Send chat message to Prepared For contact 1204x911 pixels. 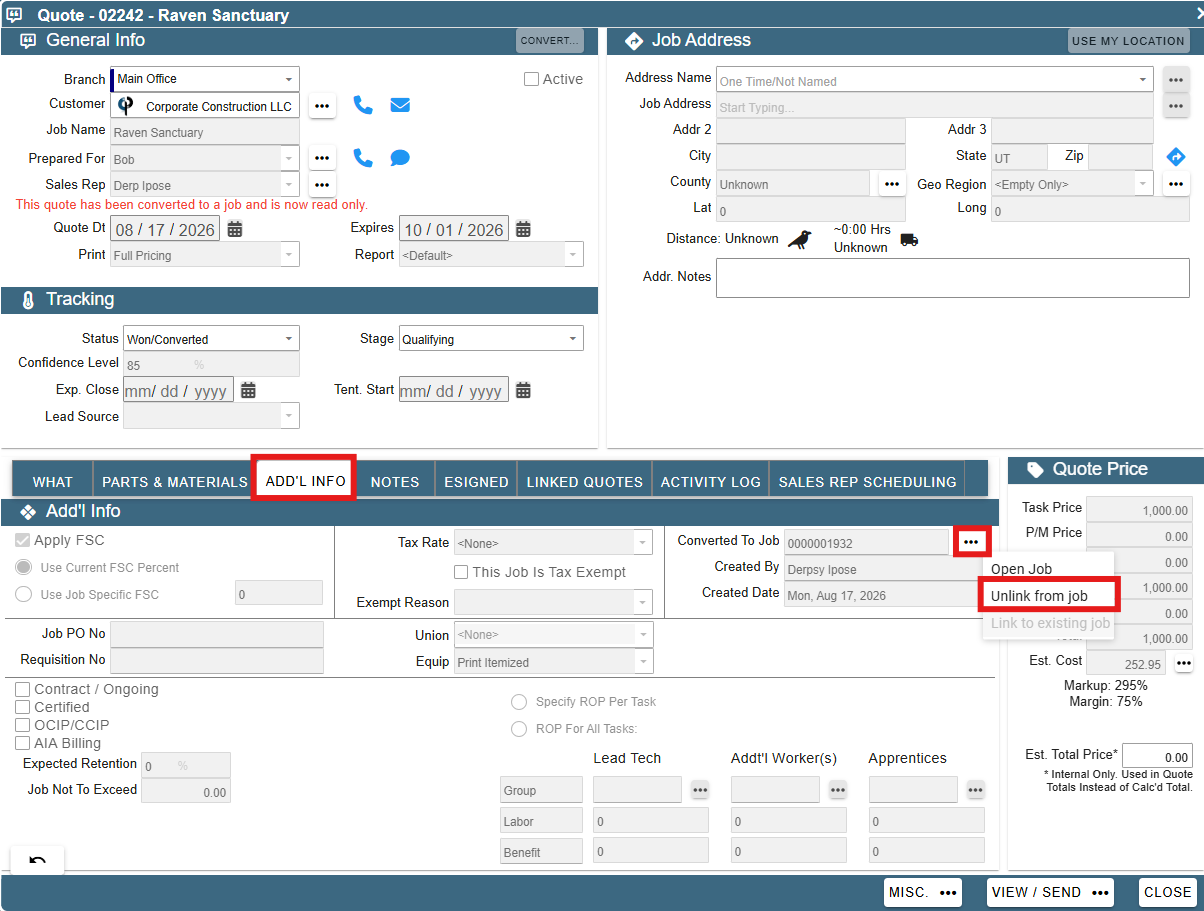pyautogui.click(x=400, y=158)
